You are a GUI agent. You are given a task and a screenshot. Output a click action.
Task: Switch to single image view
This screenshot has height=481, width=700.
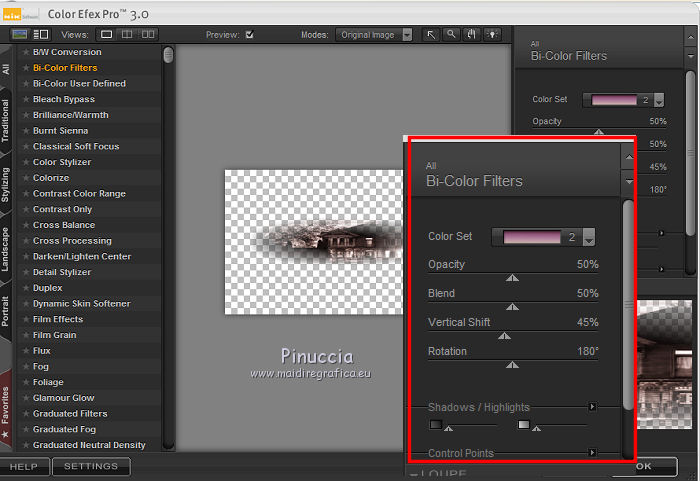[106, 34]
